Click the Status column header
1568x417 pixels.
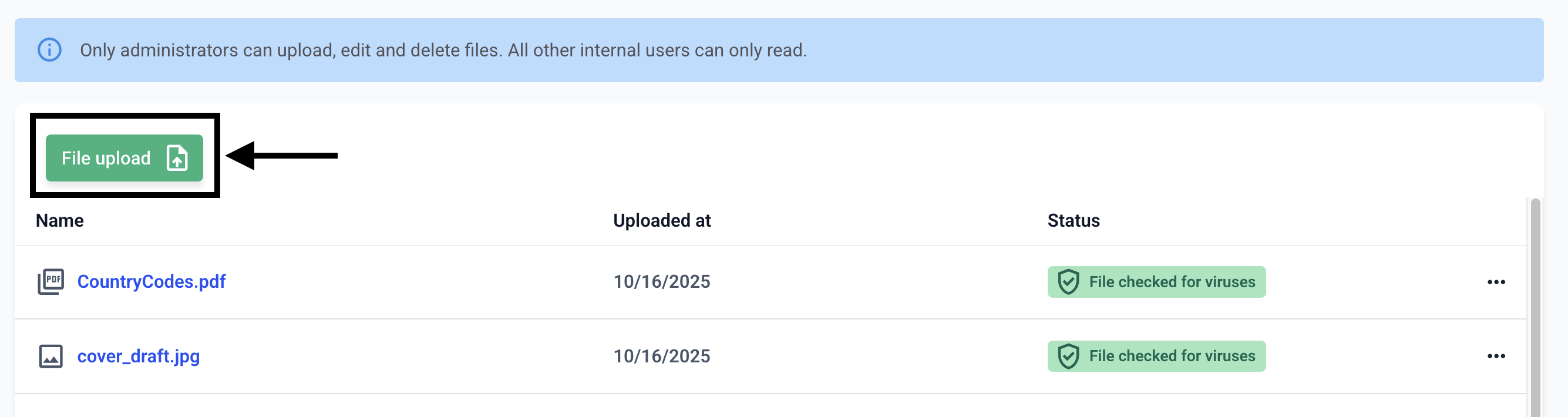point(1073,220)
